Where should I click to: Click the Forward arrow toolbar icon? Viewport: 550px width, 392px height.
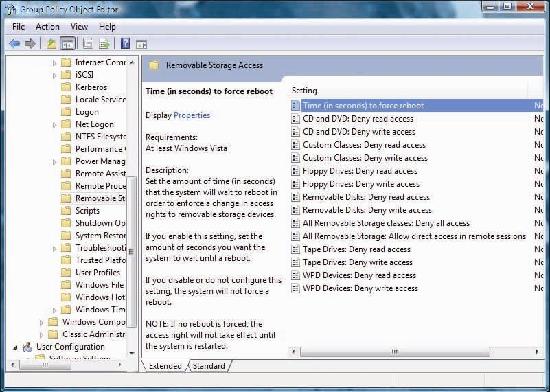[31, 43]
